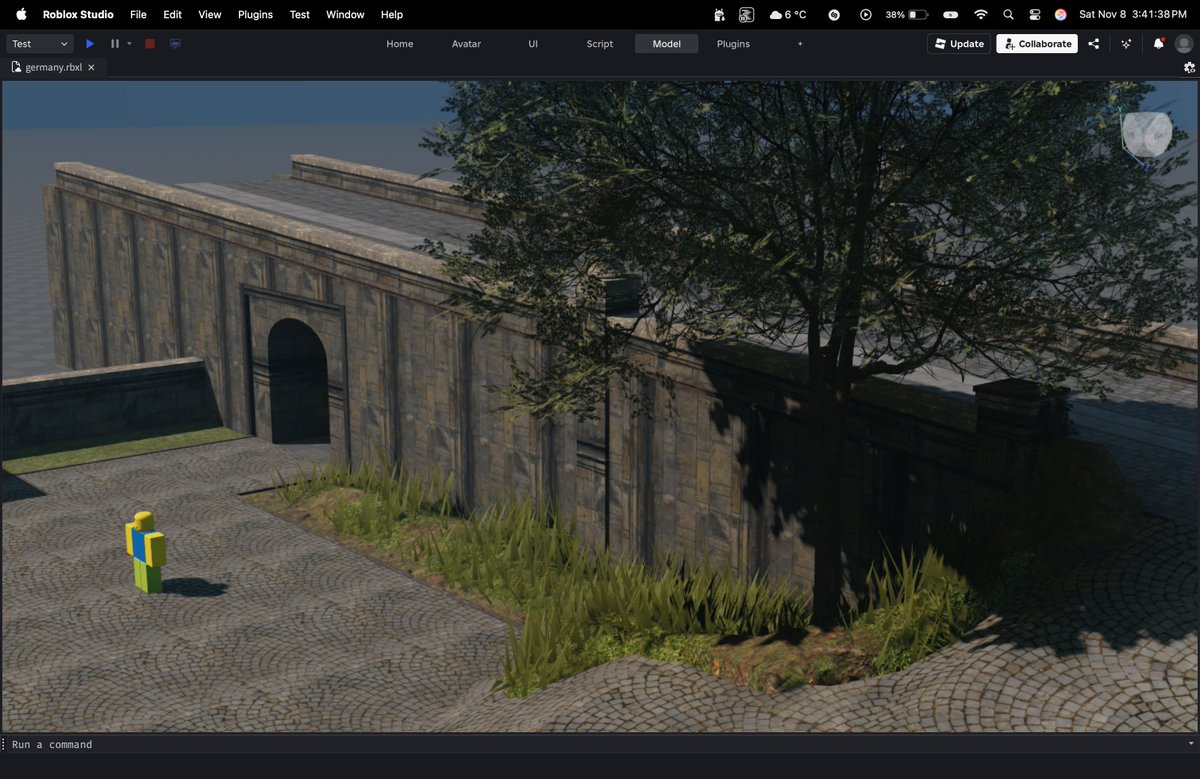
Task: Click the client/server monitor icon
Action: pos(175,44)
